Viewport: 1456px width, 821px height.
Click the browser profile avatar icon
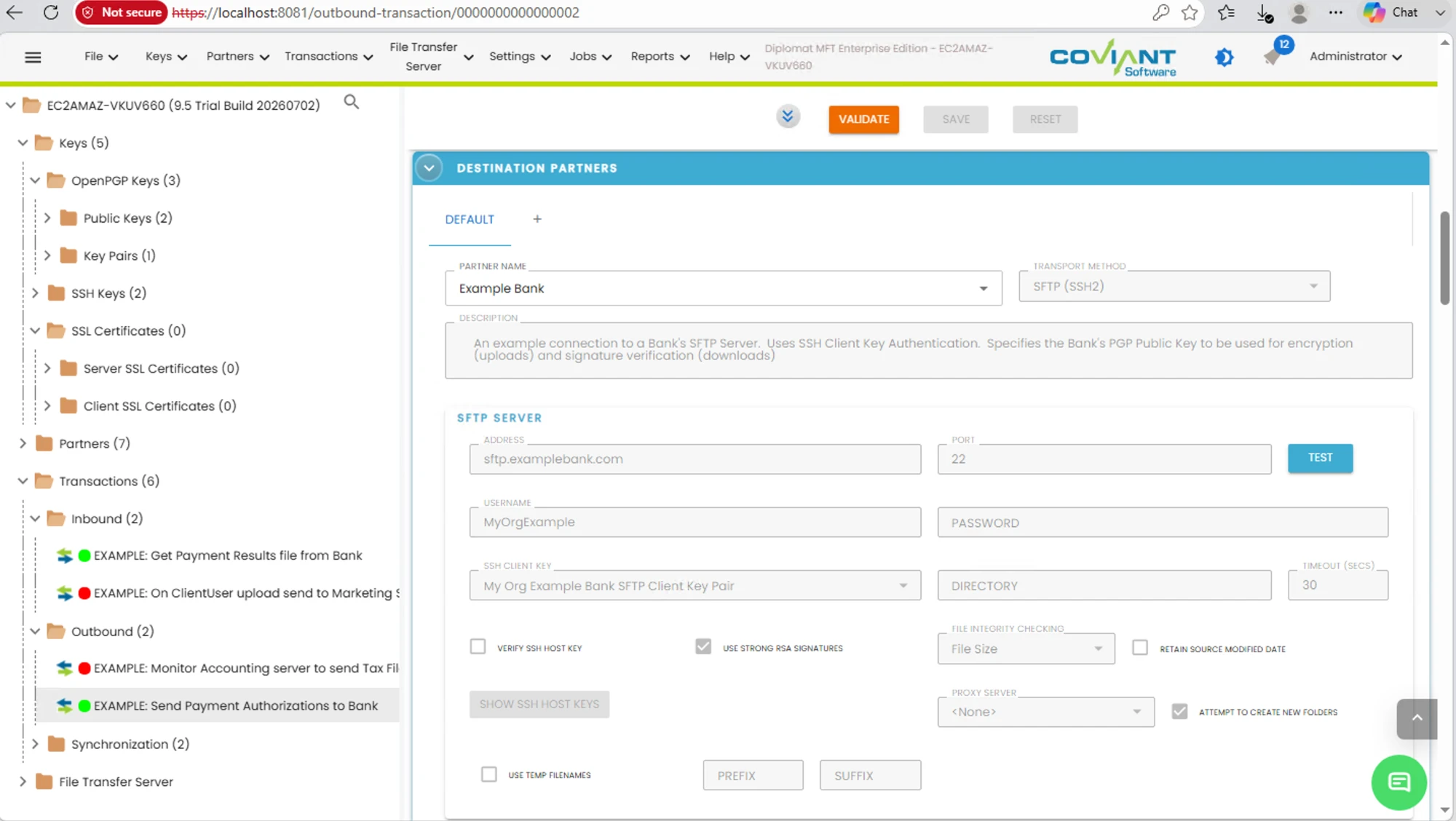[x=1299, y=12]
